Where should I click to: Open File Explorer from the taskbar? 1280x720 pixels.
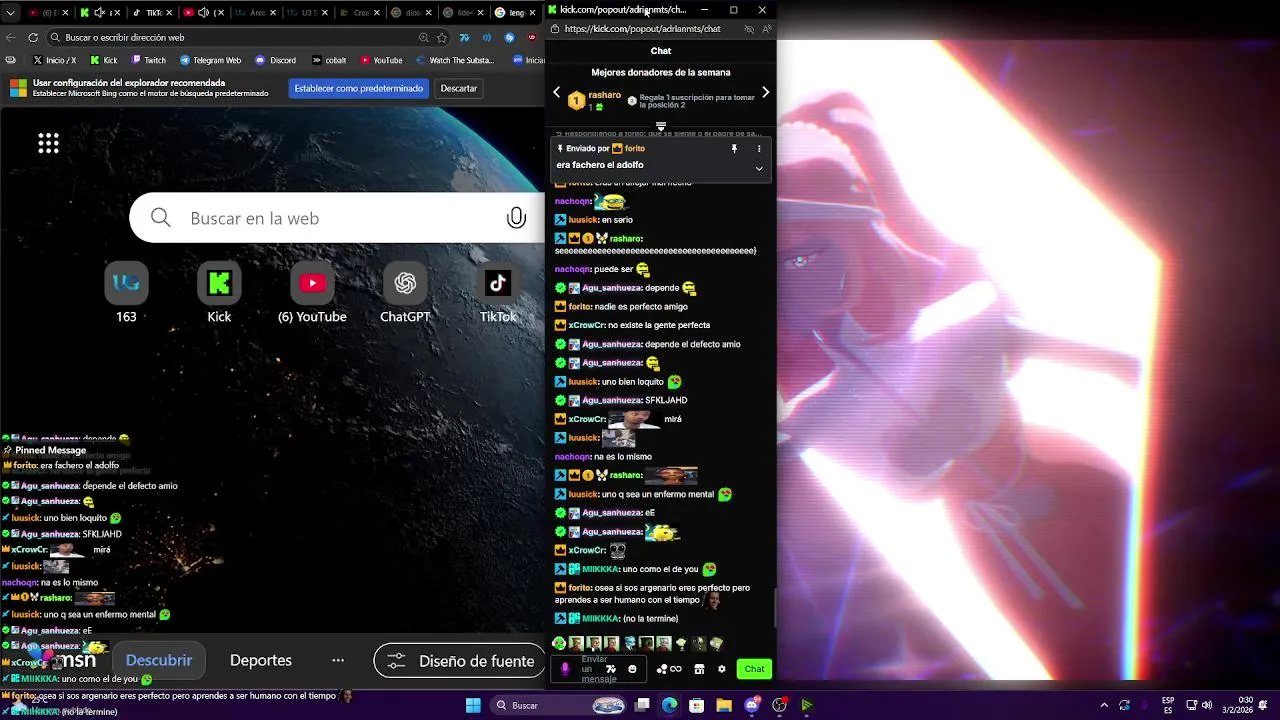pos(724,705)
